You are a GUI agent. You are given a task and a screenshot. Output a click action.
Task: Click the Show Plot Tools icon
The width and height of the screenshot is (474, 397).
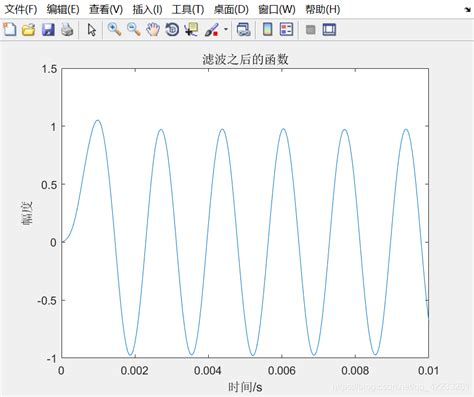tap(329, 30)
